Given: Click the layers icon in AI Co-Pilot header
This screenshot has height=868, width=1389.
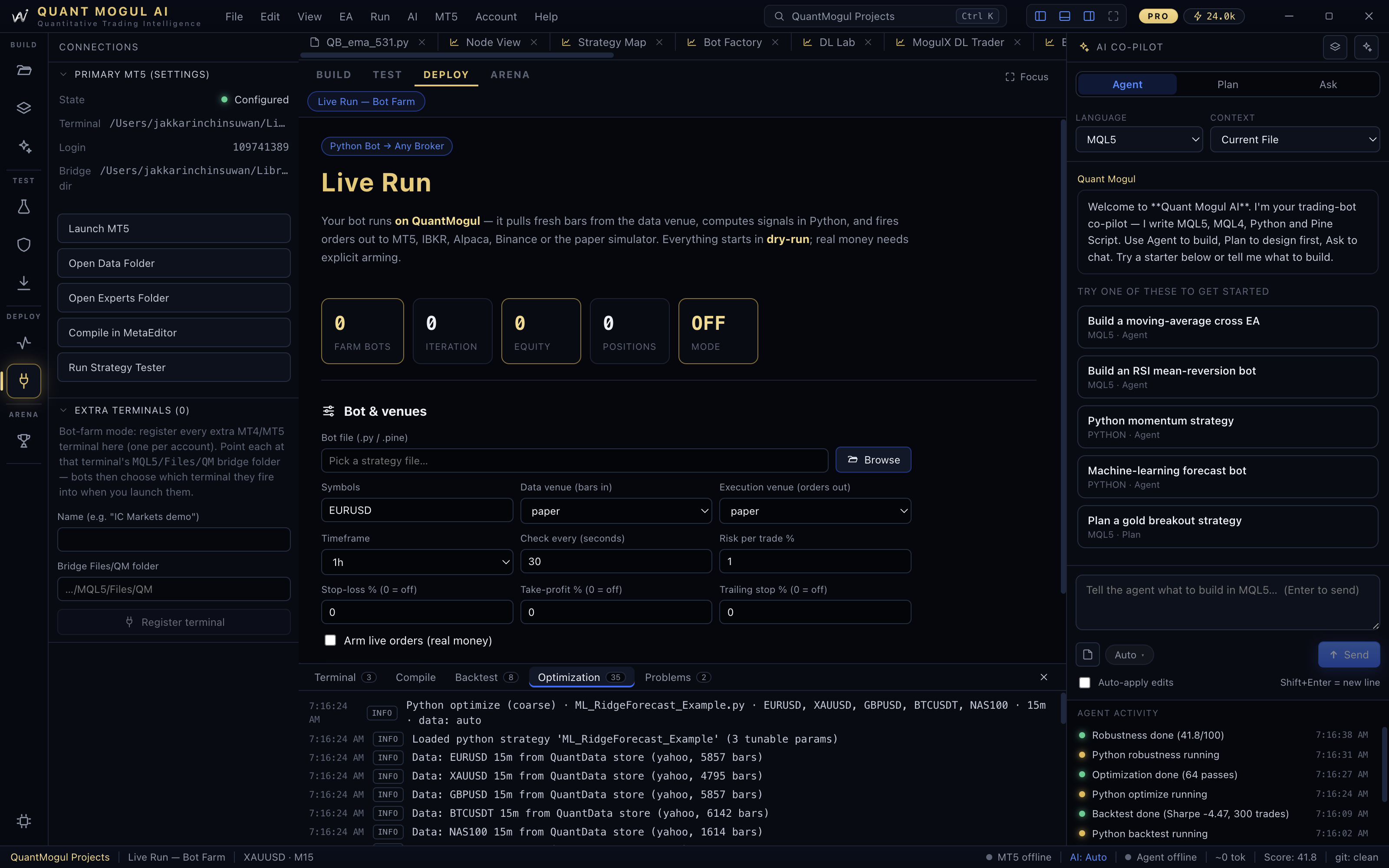Looking at the screenshot, I should 1335,47.
